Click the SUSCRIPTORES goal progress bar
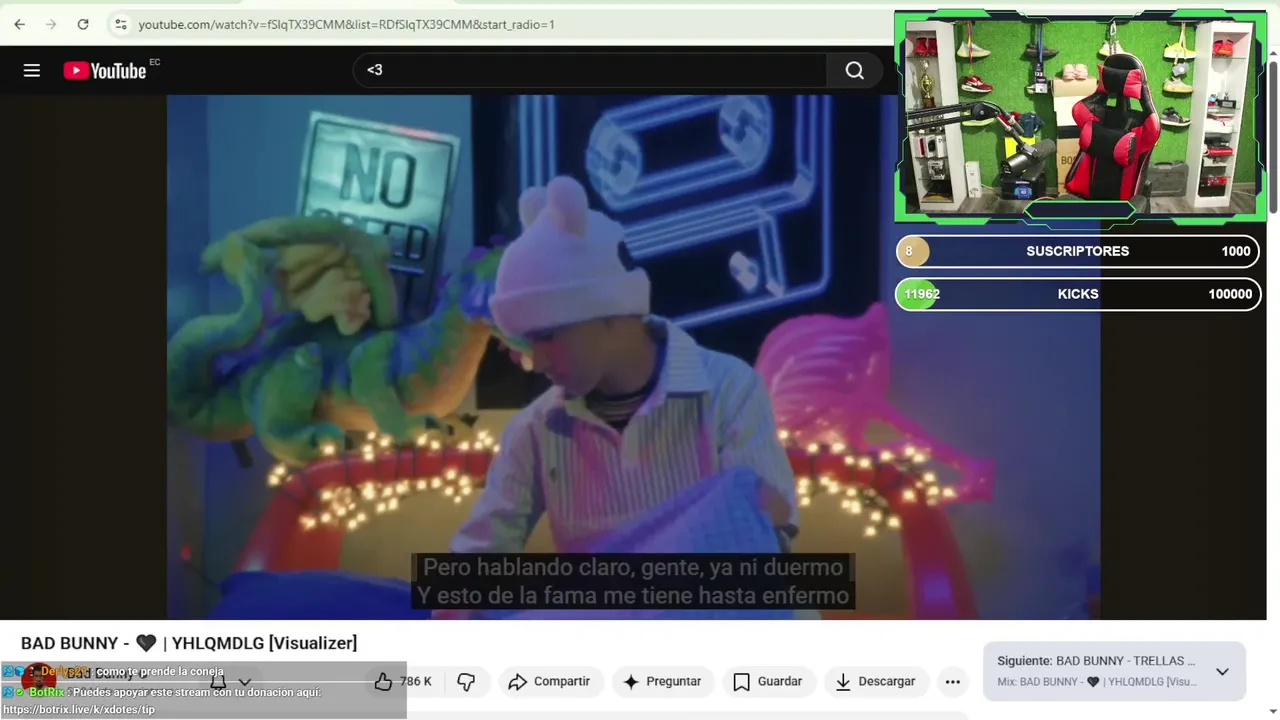 pos(1077,251)
